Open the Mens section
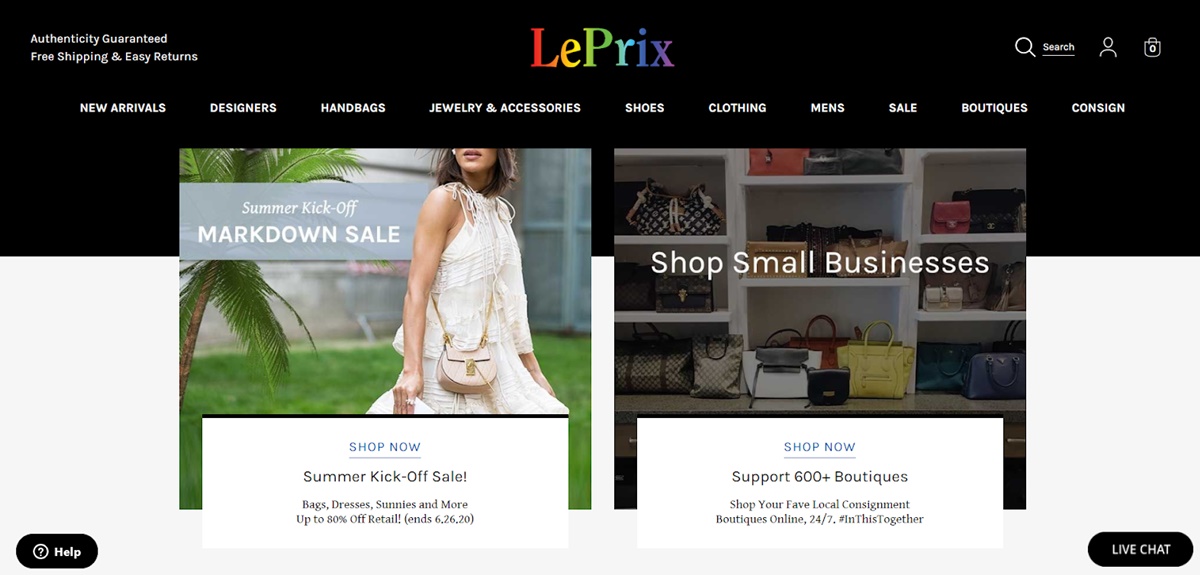Viewport: 1200px width, 575px height. [827, 108]
